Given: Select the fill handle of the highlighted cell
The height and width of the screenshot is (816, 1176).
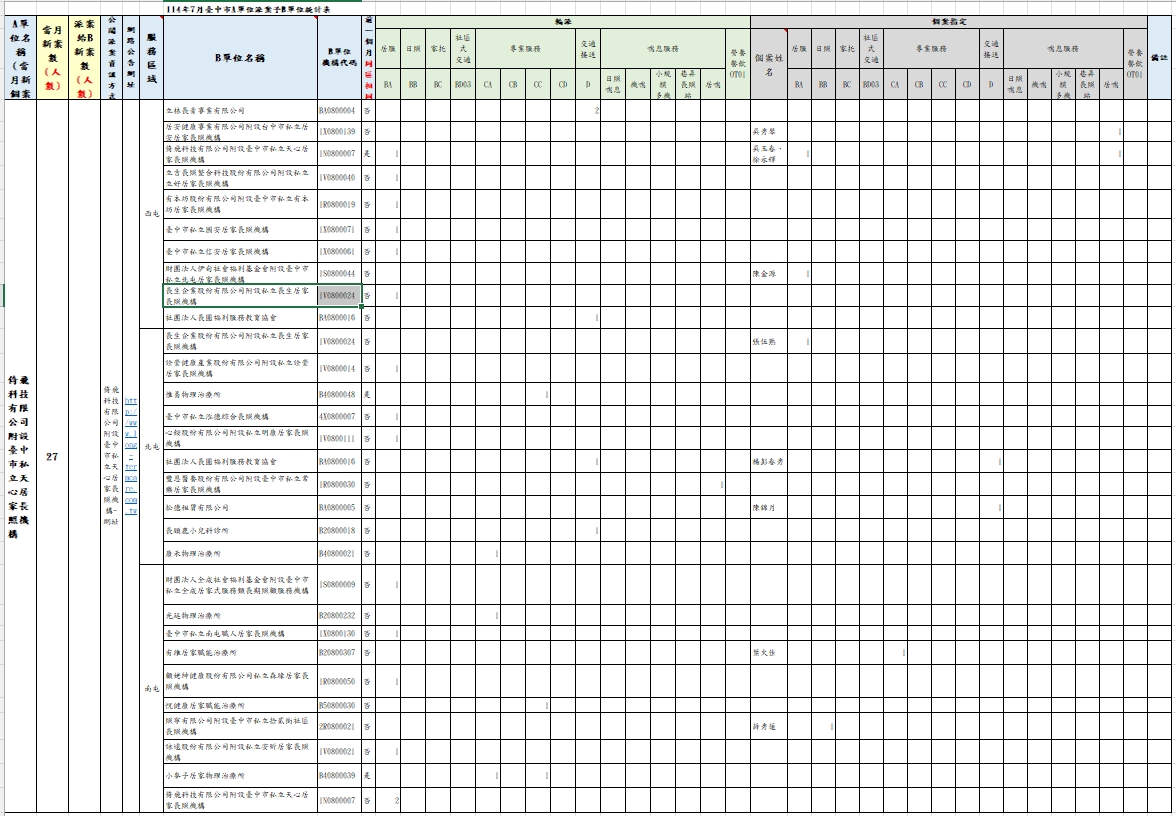Looking at the screenshot, I should click(361, 306).
